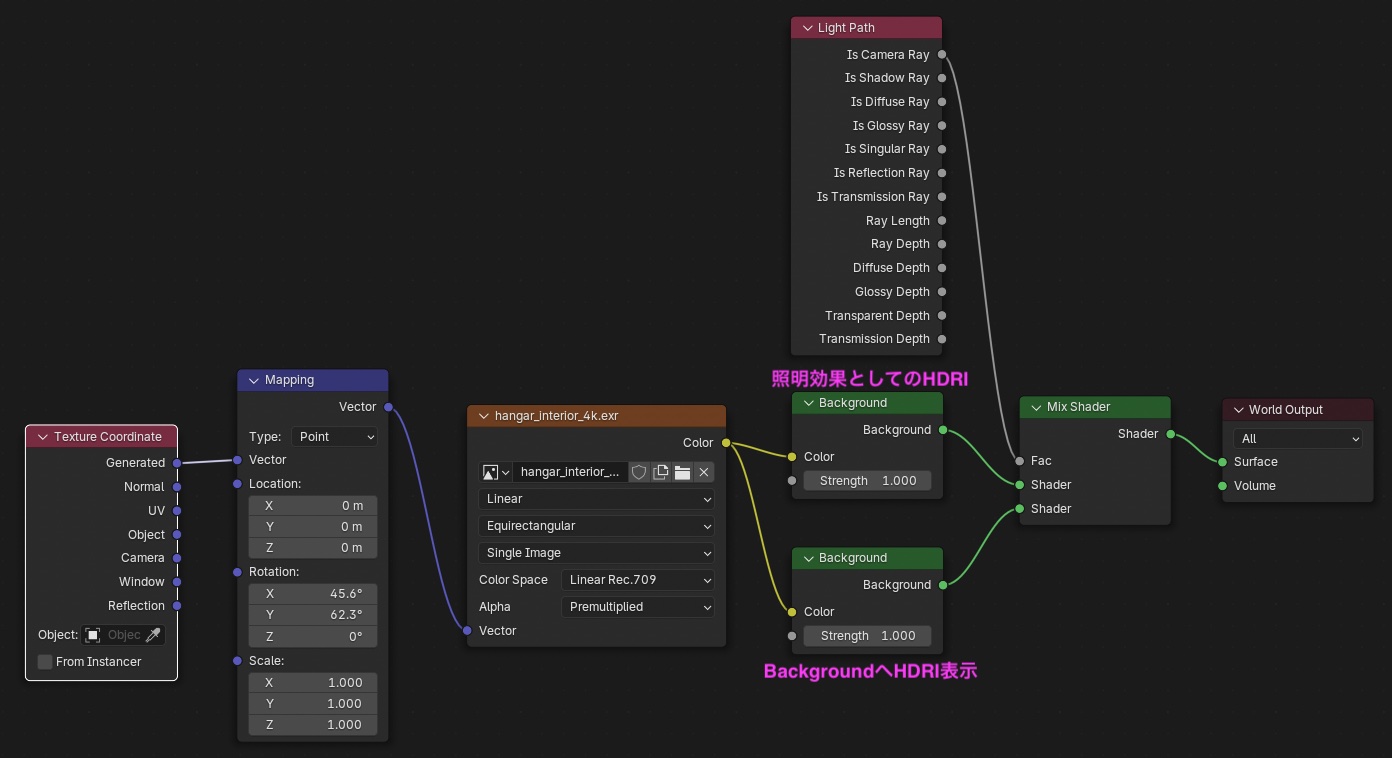Click the Scale Z 1.000 field
1392x758 pixels.
[313, 725]
